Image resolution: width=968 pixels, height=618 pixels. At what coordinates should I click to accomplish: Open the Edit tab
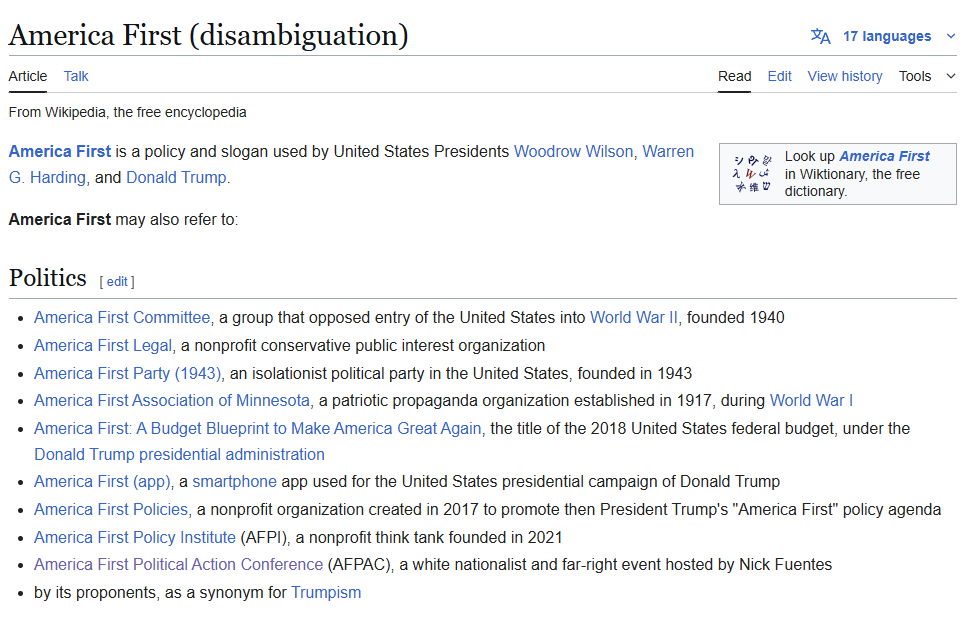click(x=779, y=77)
